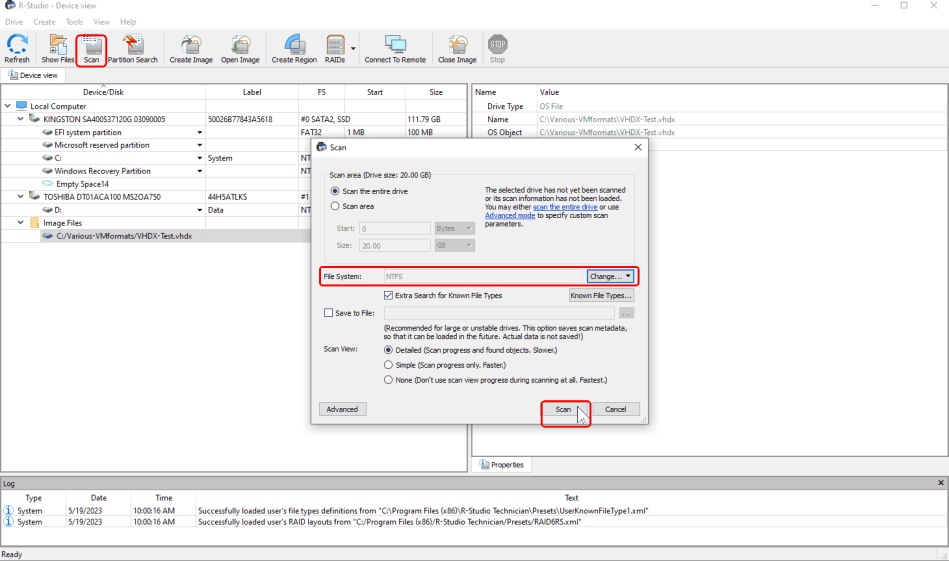Select Simple scan view option

click(389, 365)
